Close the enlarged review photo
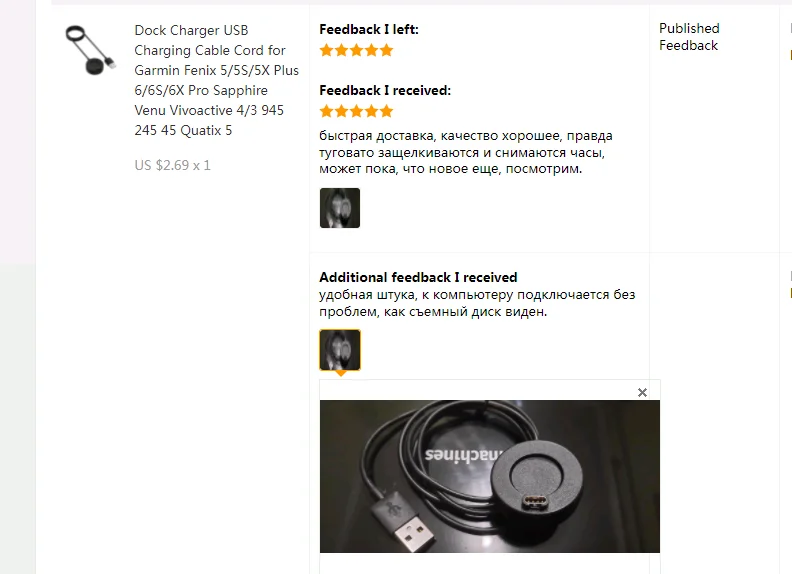Screen dimensions: 792x574 [642, 393]
